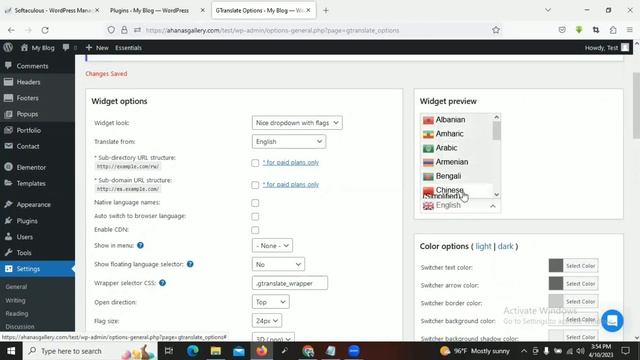
Task: Open a new browser tab
Action: click(325, 10)
